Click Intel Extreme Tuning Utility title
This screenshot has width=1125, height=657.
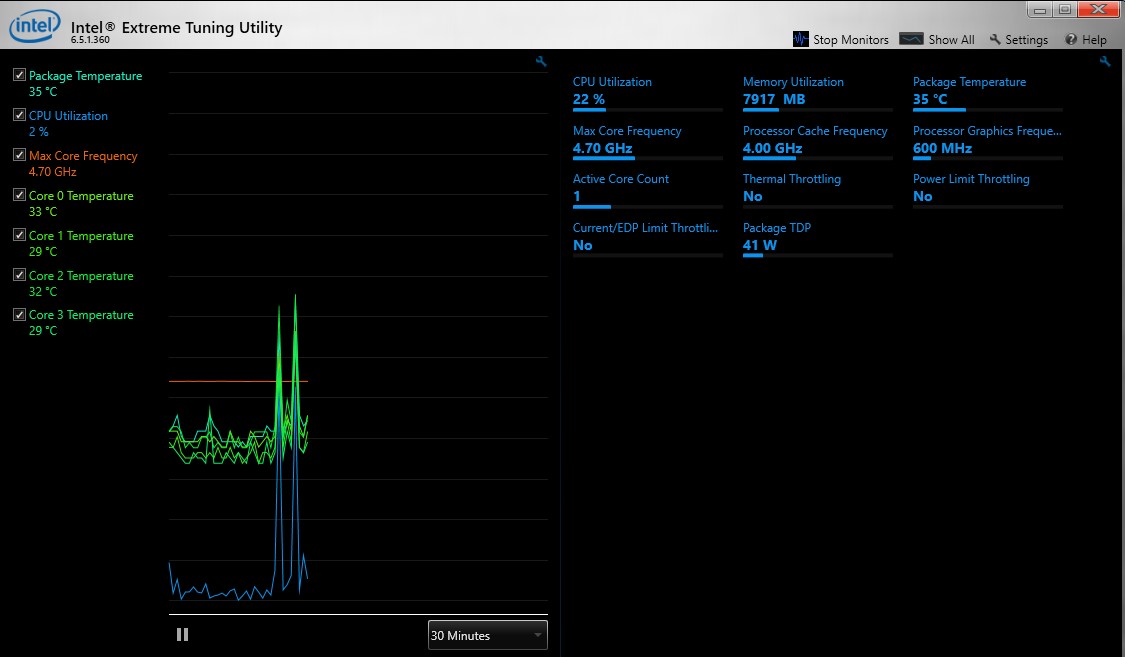pos(176,27)
